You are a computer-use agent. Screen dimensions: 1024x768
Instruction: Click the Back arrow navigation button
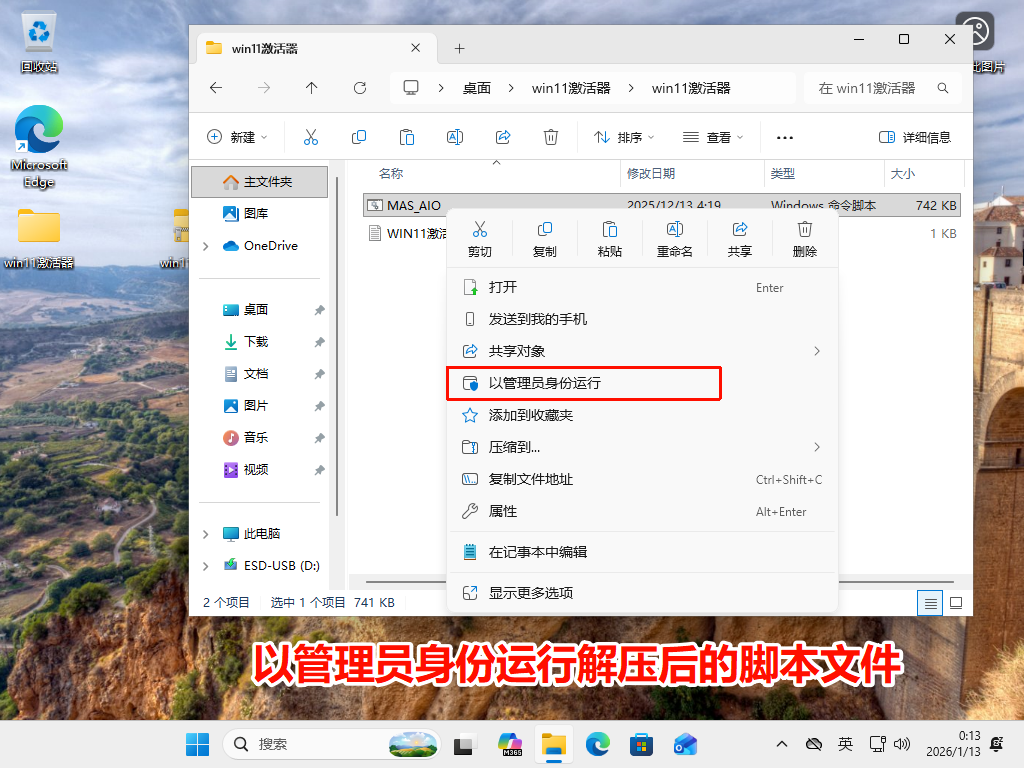[x=216, y=88]
